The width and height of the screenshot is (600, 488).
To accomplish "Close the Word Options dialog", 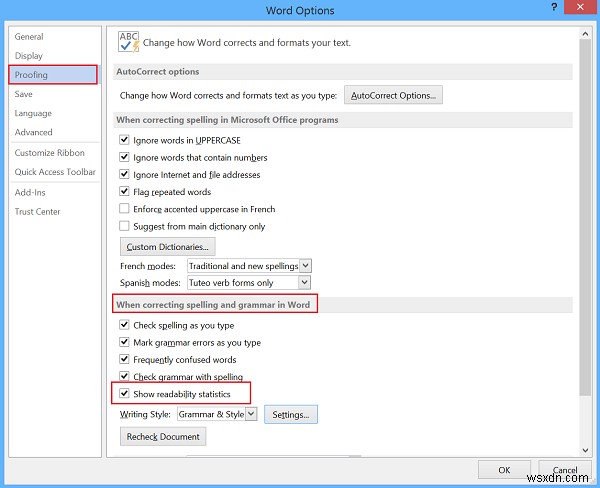I will pos(580,7).
